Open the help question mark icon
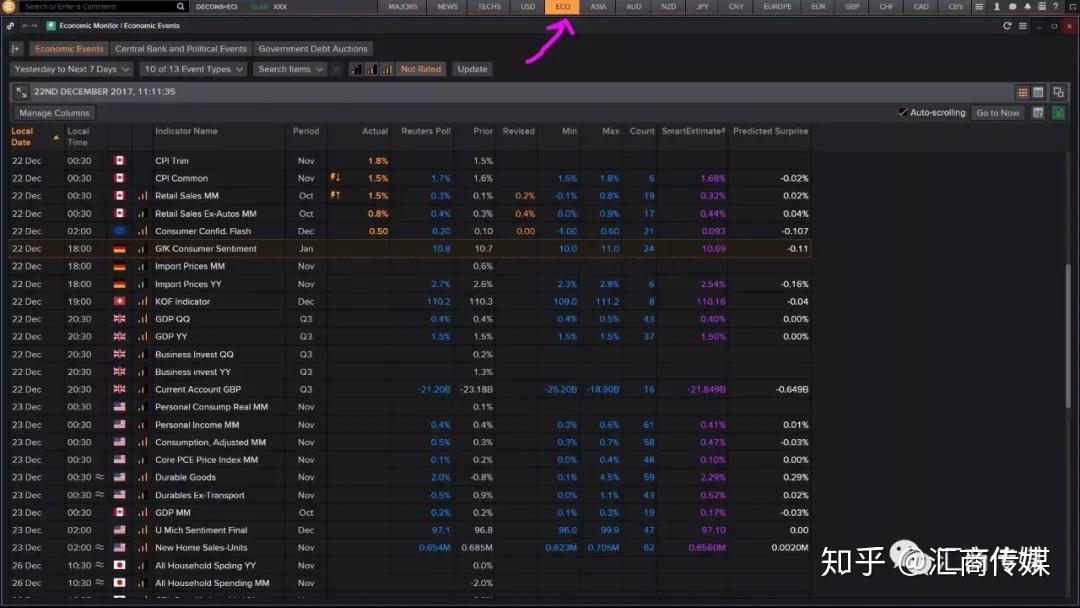Image resolution: width=1080 pixels, height=608 pixels. click(x=1055, y=6)
